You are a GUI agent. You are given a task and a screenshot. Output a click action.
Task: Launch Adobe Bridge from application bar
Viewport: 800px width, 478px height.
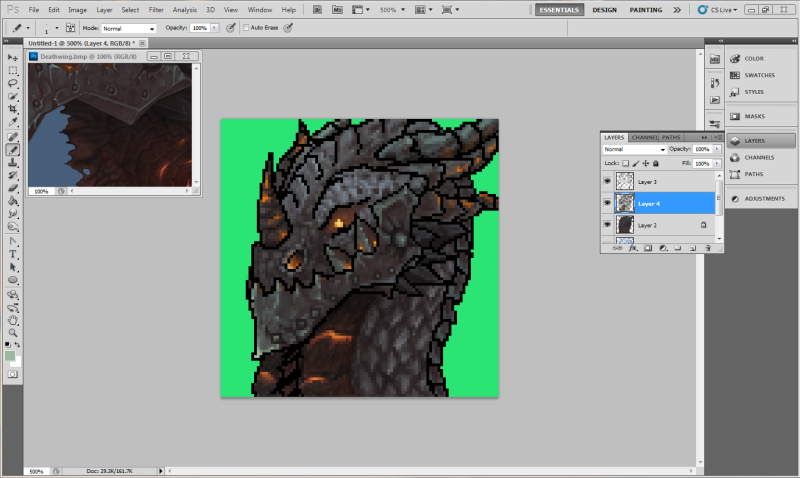pyautogui.click(x=317, y=10)
